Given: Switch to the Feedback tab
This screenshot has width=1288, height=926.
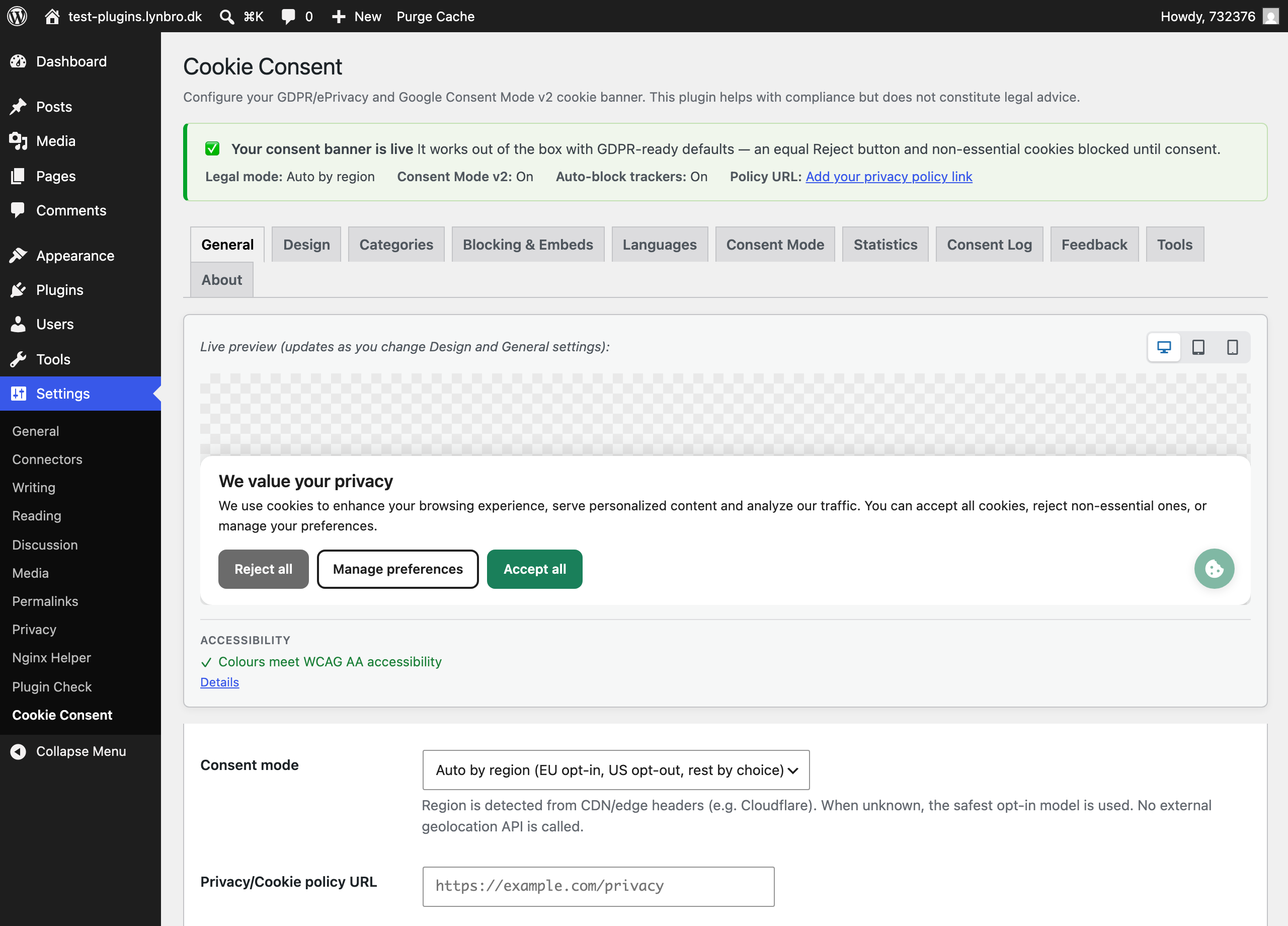Looking at the screenshot, I should pos(1094,244).
